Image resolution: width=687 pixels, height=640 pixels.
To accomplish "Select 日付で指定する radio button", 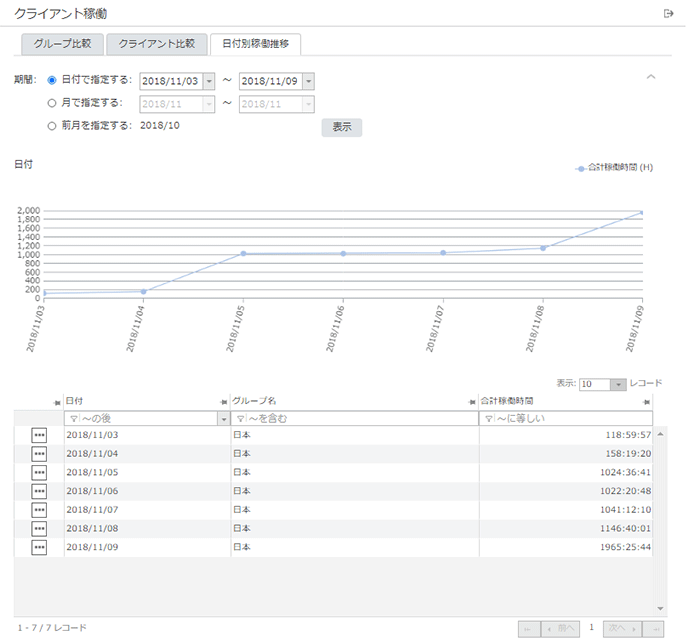I will [52, 80].
